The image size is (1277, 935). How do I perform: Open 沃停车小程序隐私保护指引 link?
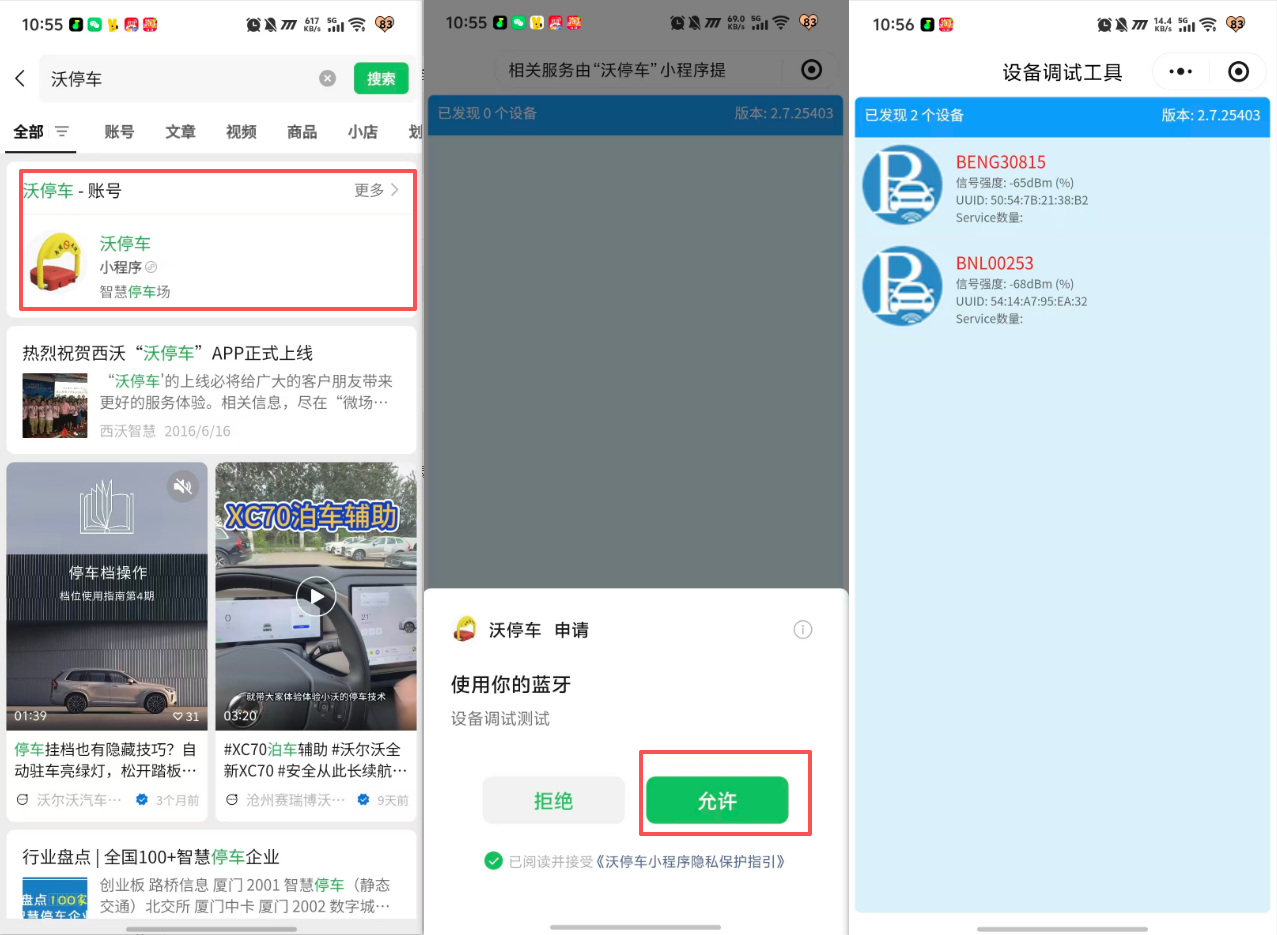coord(690,860)
